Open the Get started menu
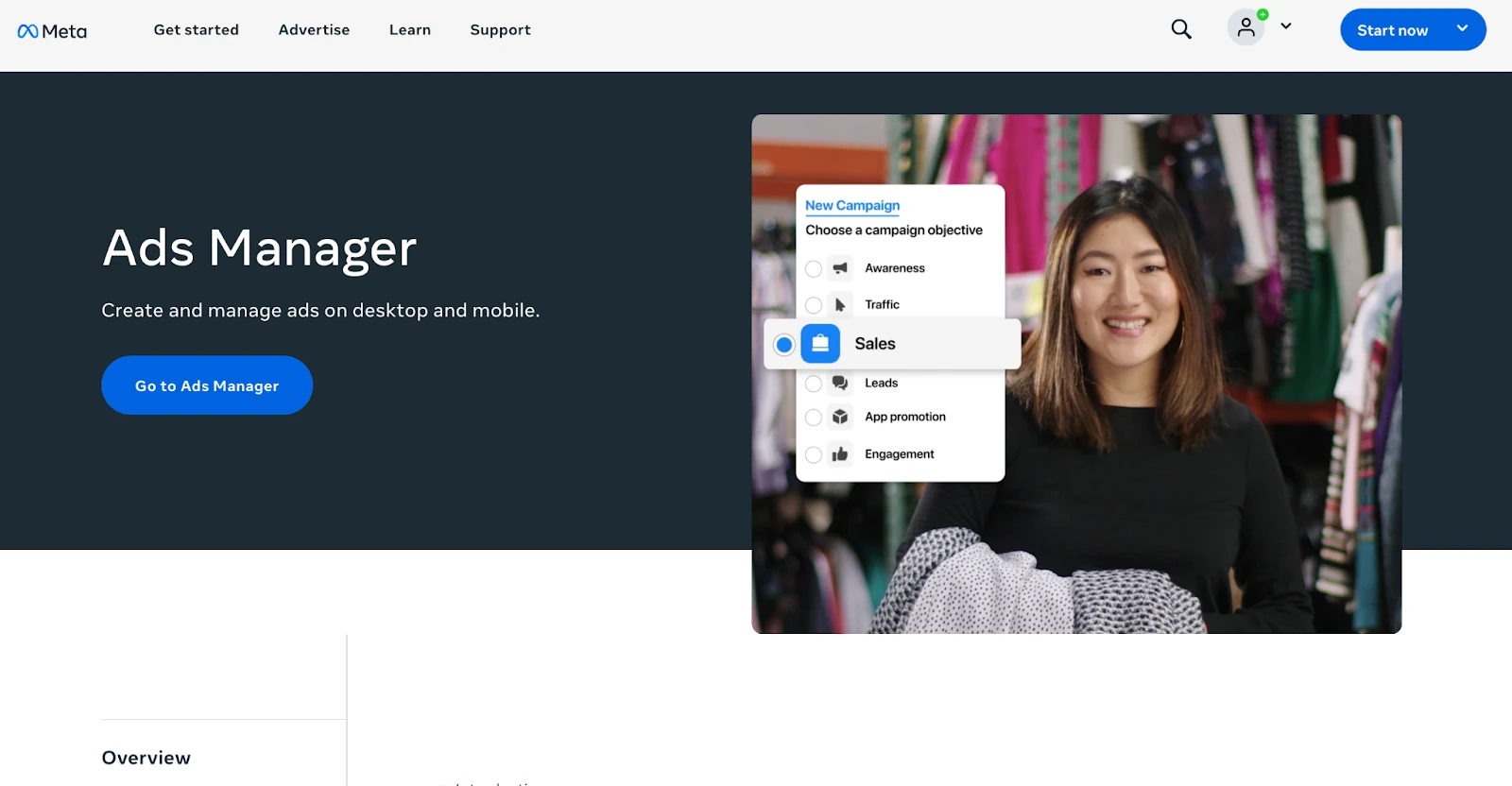Screen dimensions: 1512x786 (197, 30)
